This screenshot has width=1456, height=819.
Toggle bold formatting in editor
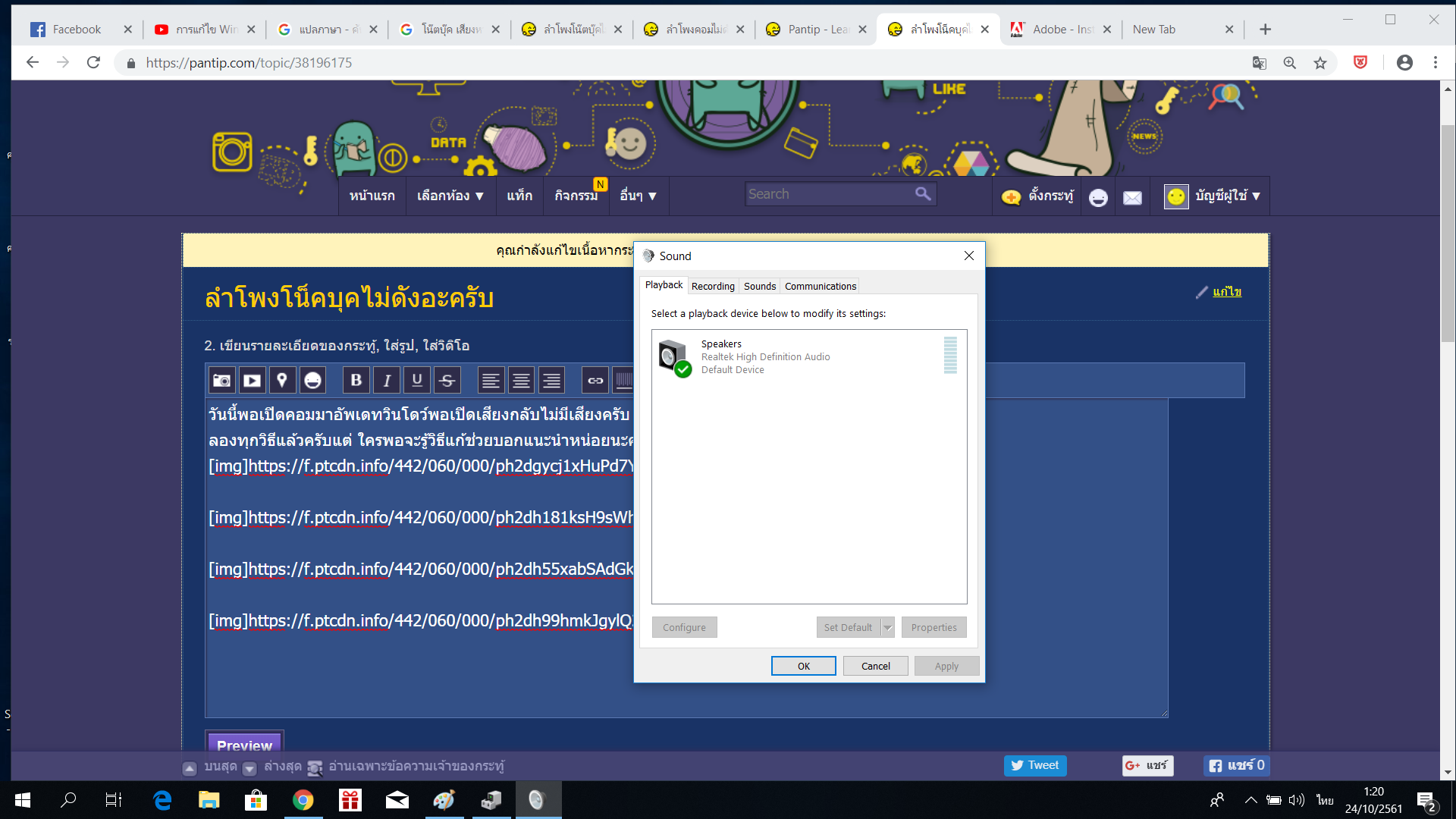pyautogui.click(x=356, y=380)
